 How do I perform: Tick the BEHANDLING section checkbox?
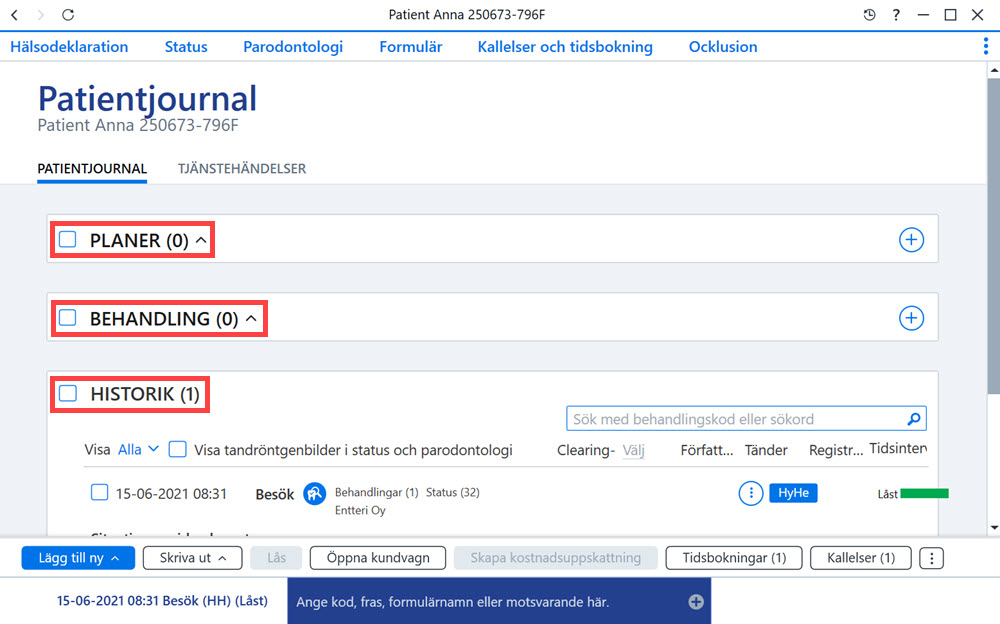[68, 318]
